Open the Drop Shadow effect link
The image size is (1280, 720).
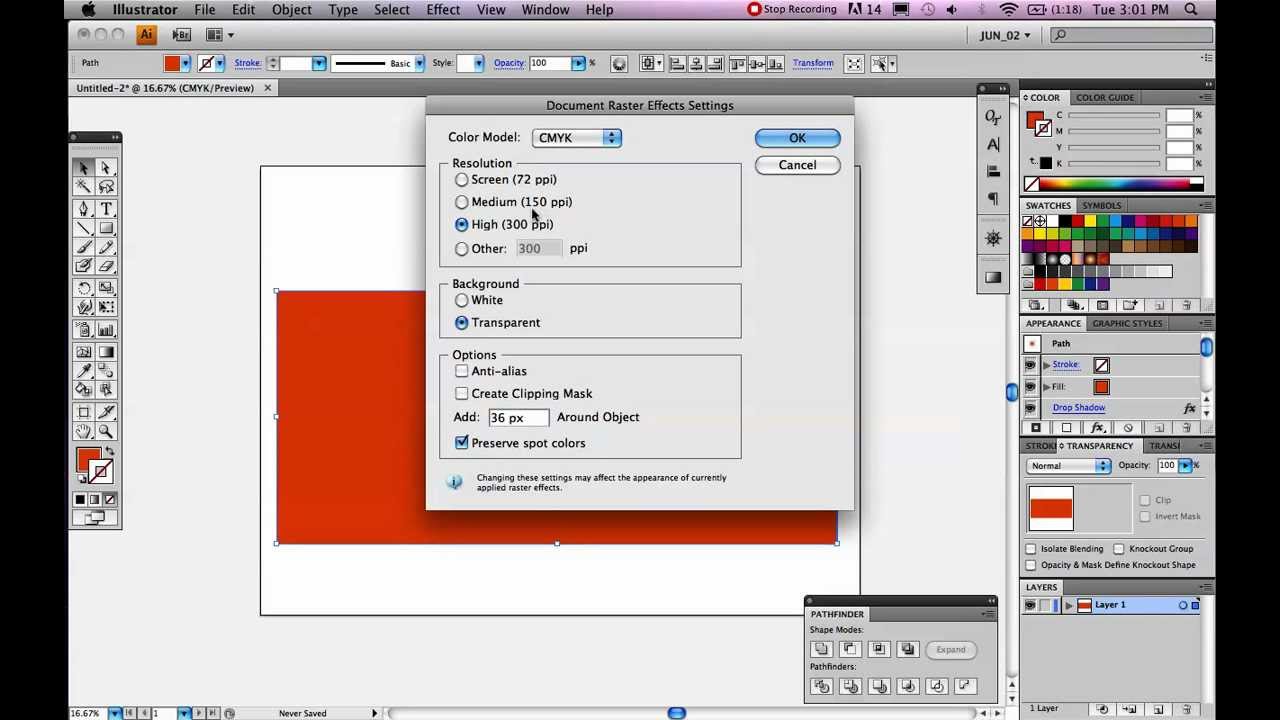click(1078, 408)
